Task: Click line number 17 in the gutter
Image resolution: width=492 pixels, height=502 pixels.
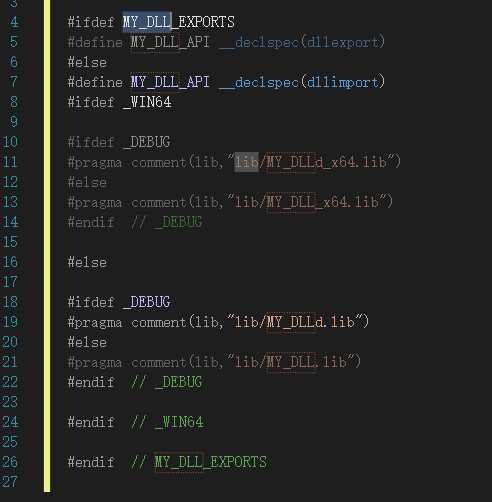Action: (10, 282)
